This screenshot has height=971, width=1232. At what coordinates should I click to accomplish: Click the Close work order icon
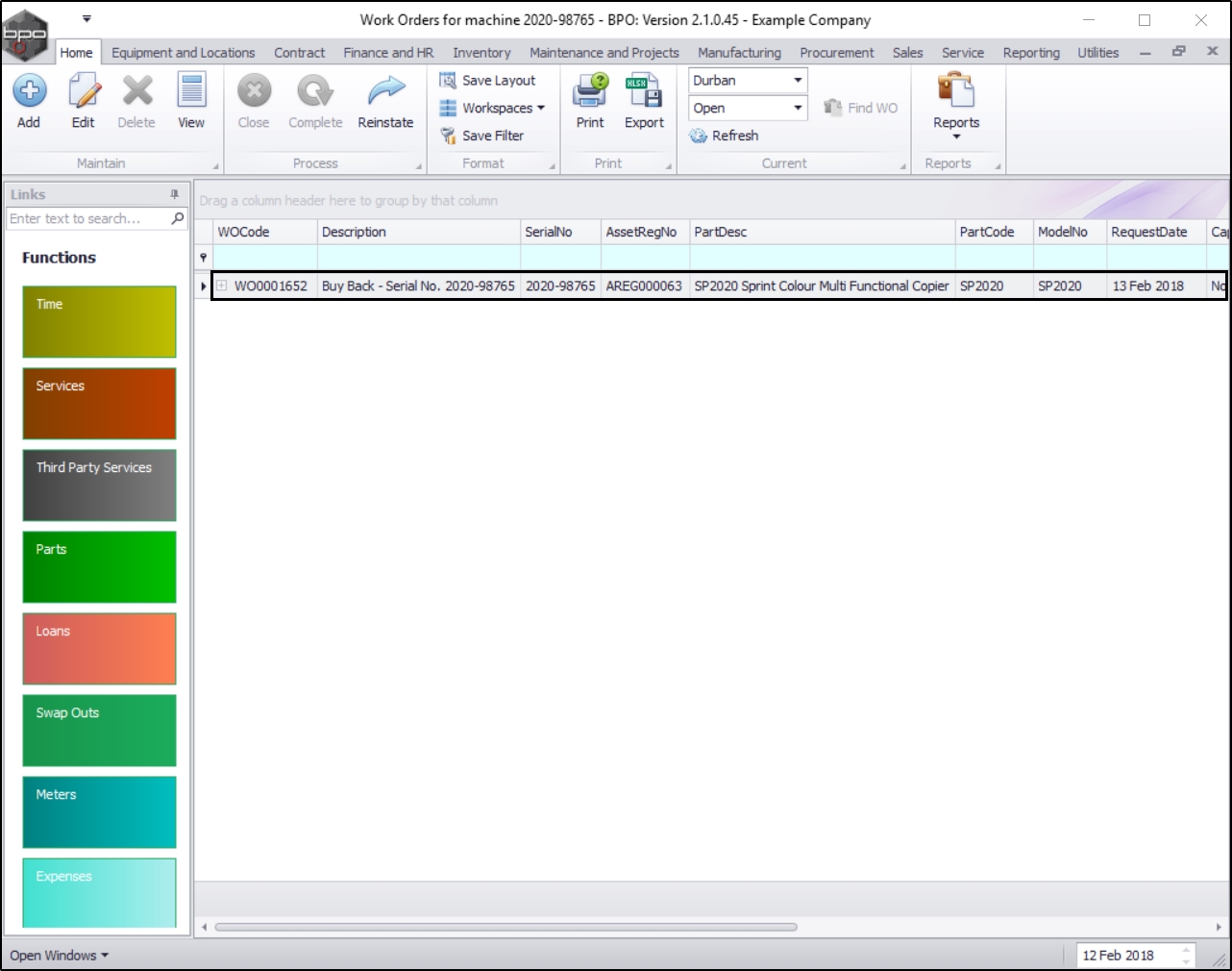[x=254, y=91]
